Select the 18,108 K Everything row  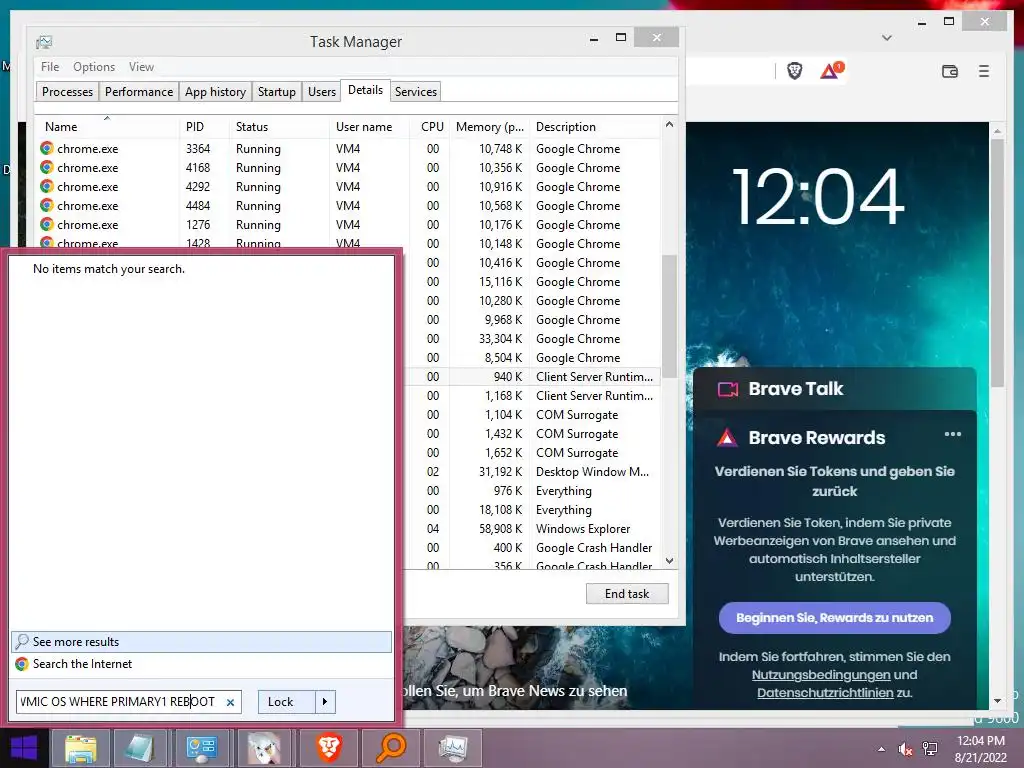click(x=532, y=509)
